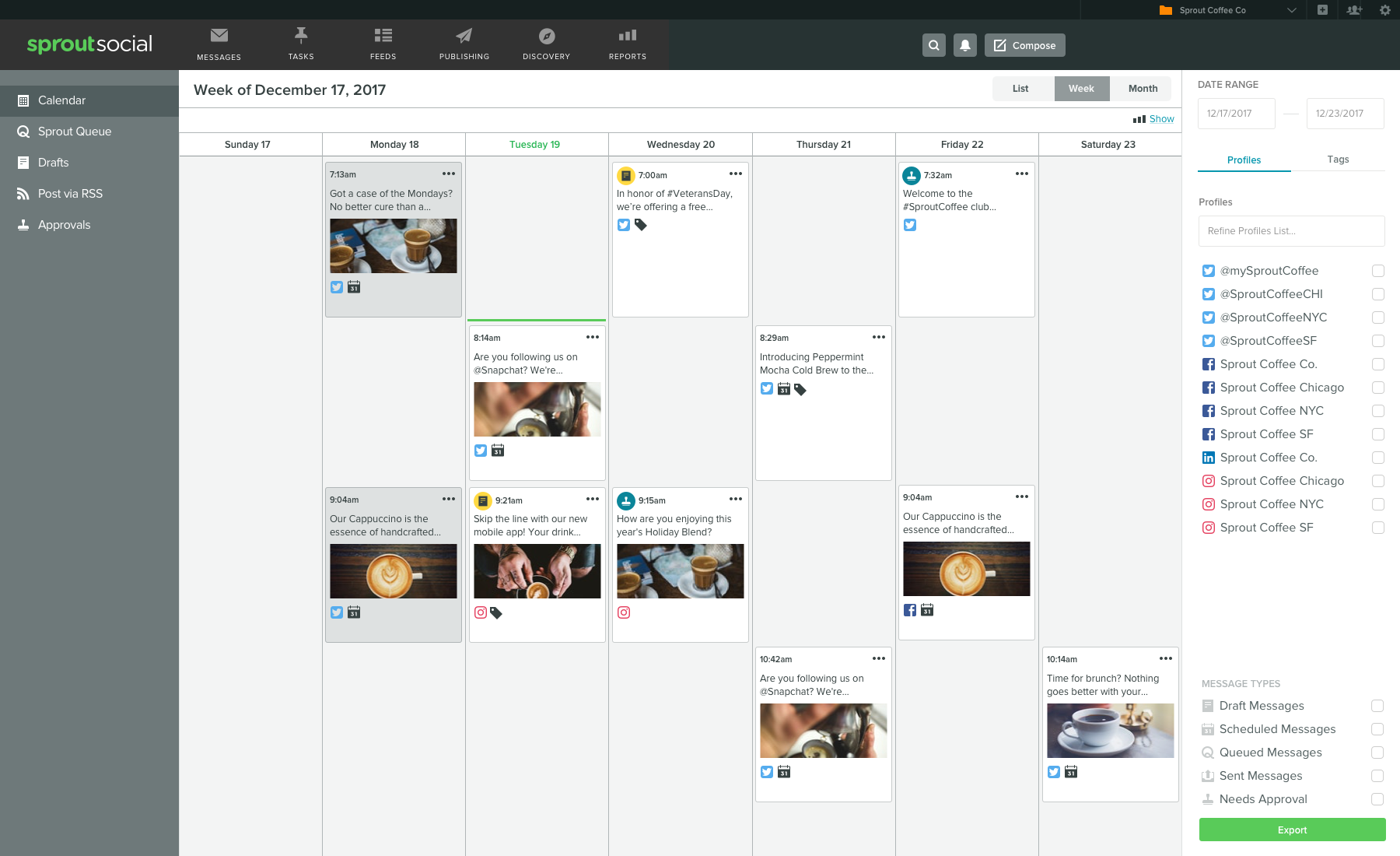Select the Profiles tab
Screen dimensions: 1400x856
click(1244, 160)
